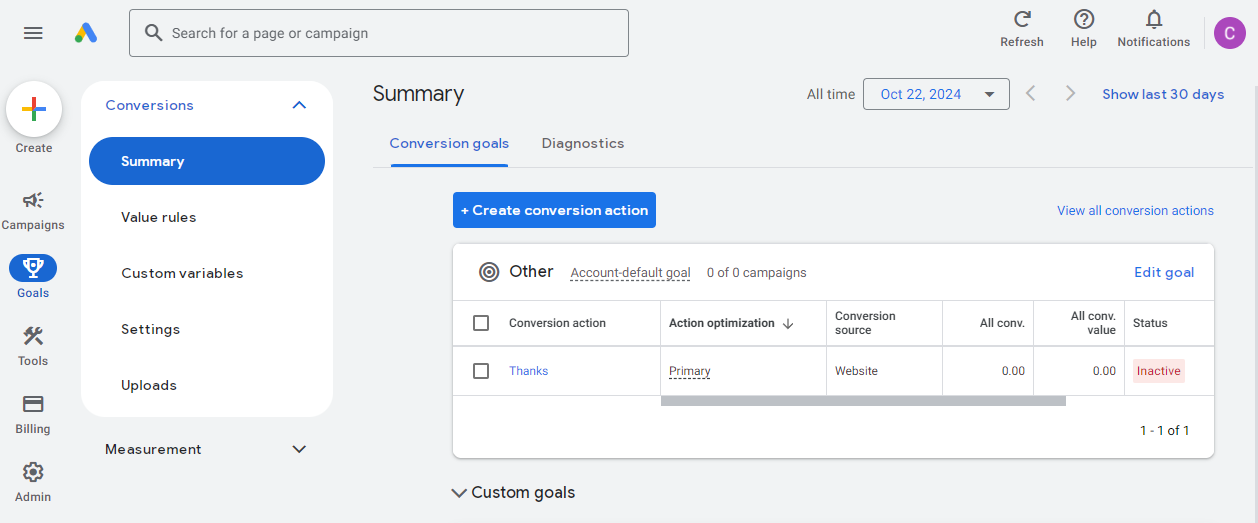Open the Admin gear in sidebar
The width and height of the screenshot is (1258, 523).
[x=33, y=472]
